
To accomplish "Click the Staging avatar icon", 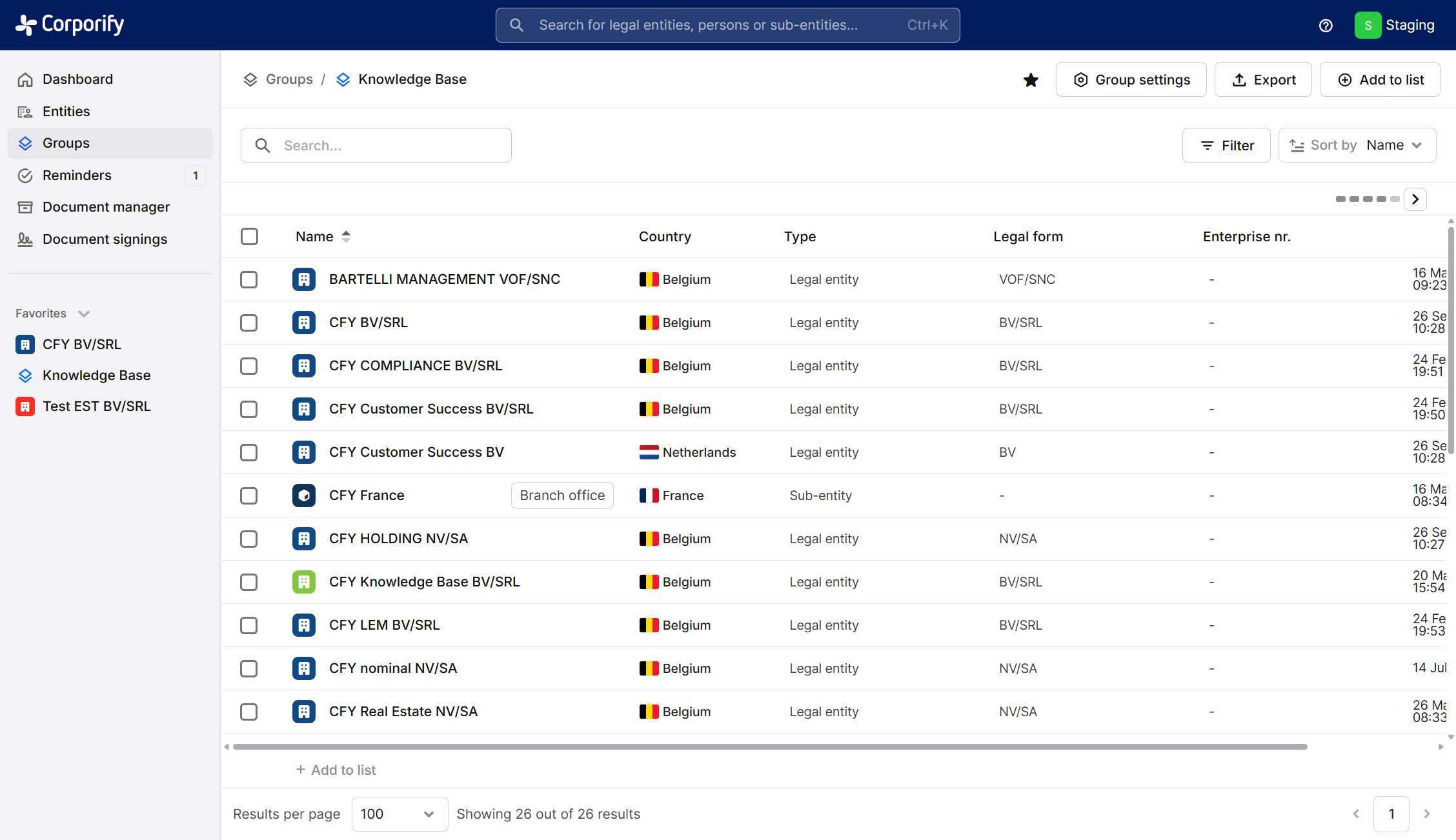I will tap(1368, 25).
